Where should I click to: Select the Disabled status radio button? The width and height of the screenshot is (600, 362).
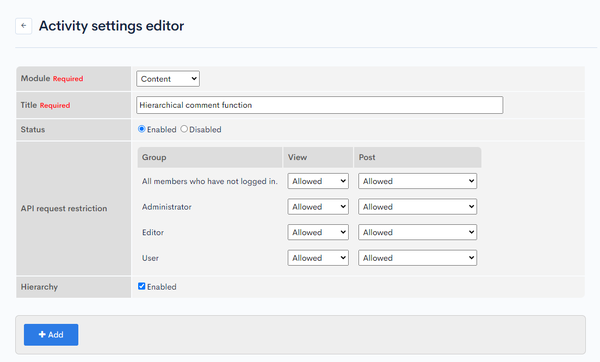click(x=184, y=129)
